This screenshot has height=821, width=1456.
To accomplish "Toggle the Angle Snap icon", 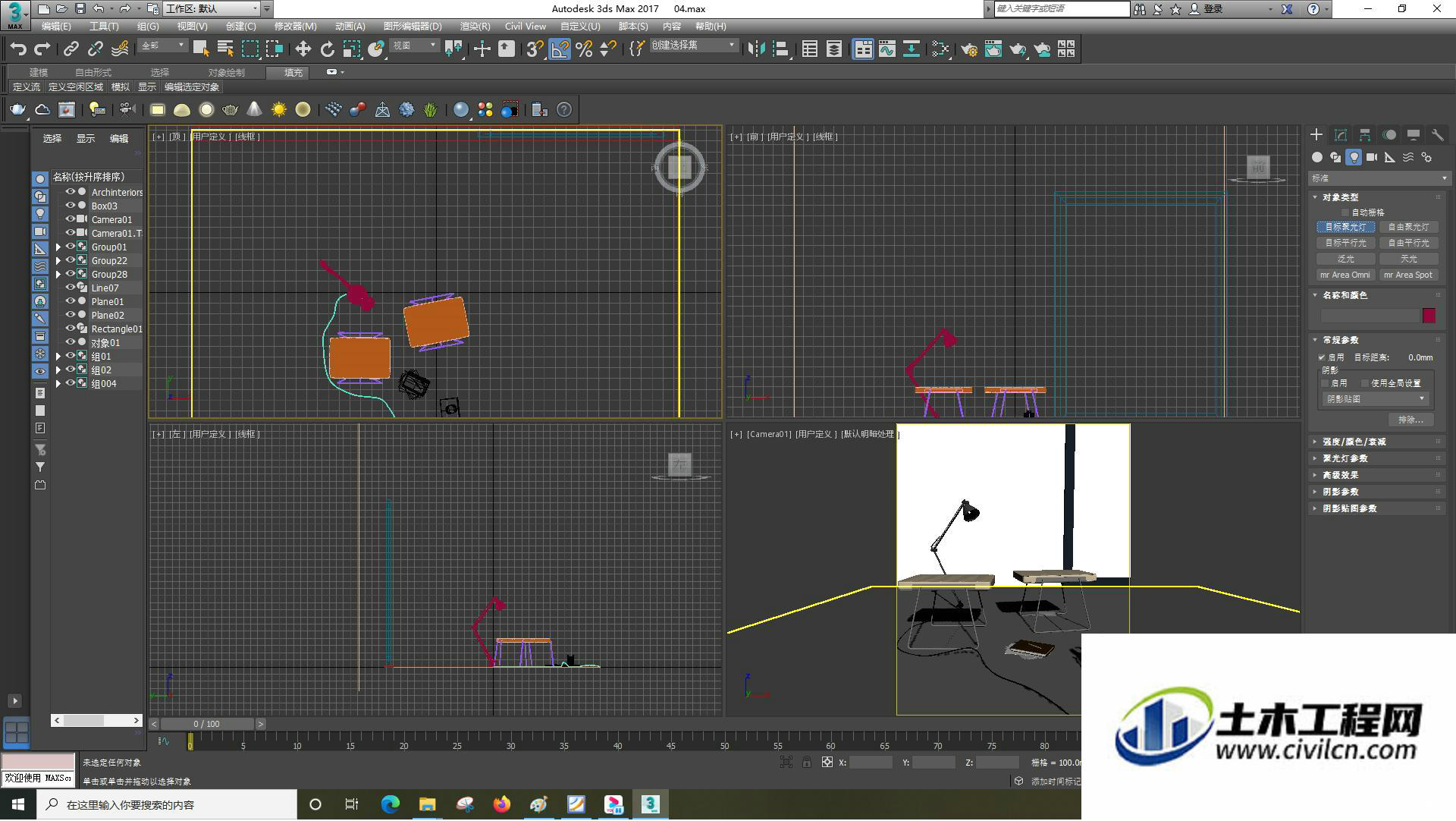I will point(559,49).
